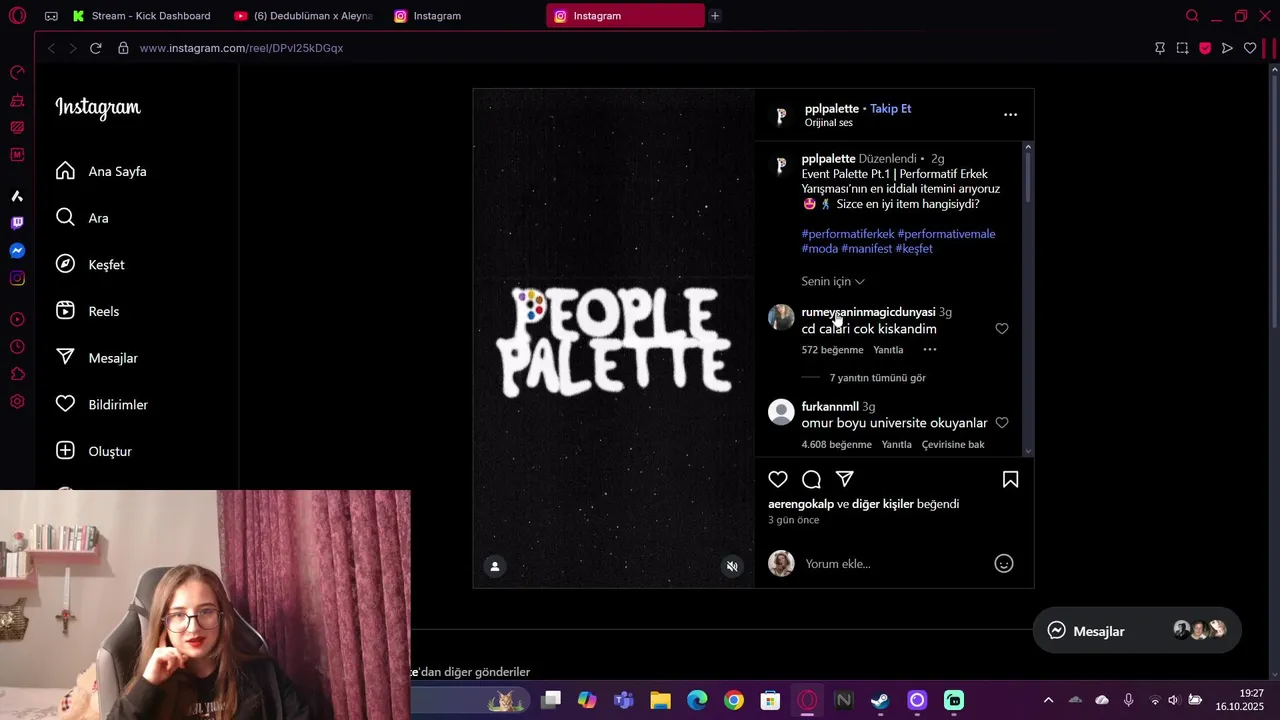
Task: Click the send-to-flow arrow icon
Action: coord(1227,48)
